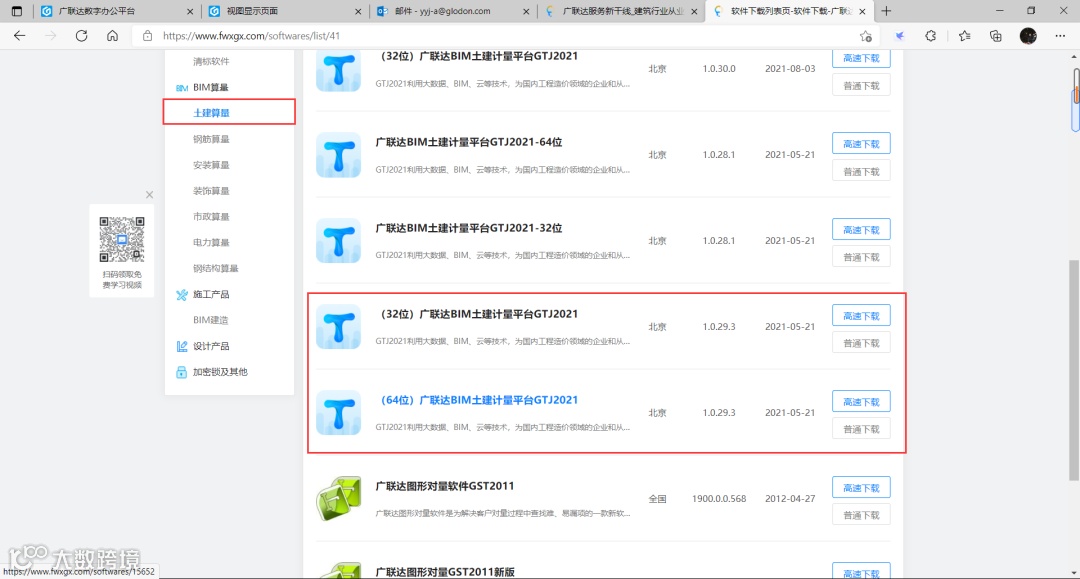This screenshot has height=579, width=1080.
Task: Expand 施工产品 category
Action: pos(211,295)
